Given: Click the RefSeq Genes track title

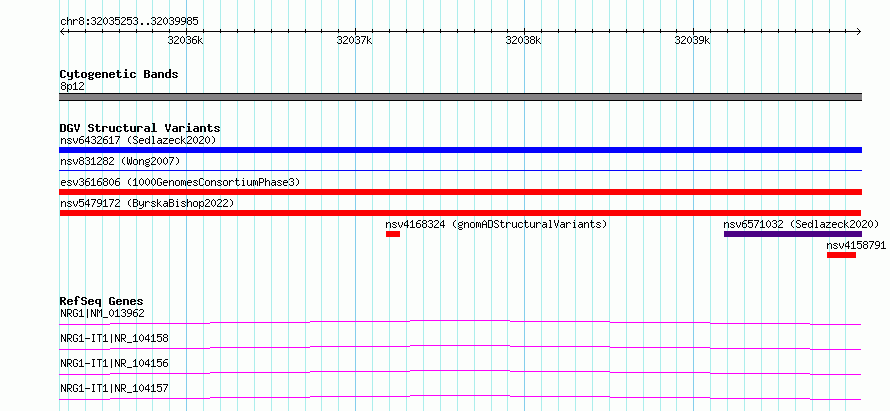Looking at the screenshot, I should pyautogui.click(x=102, y=301).
